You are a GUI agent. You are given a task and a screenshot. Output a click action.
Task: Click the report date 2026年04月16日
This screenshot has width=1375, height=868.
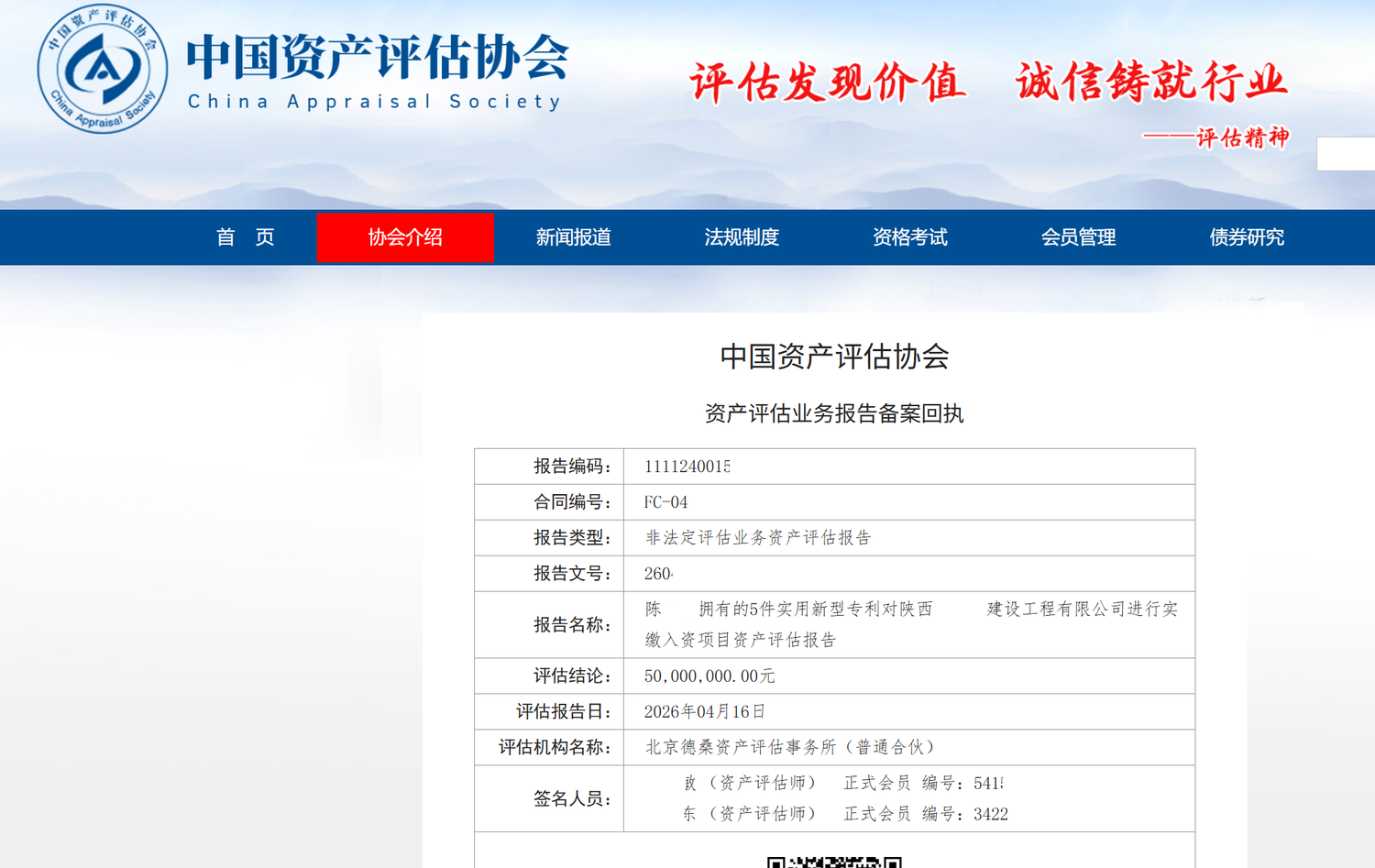704,711
